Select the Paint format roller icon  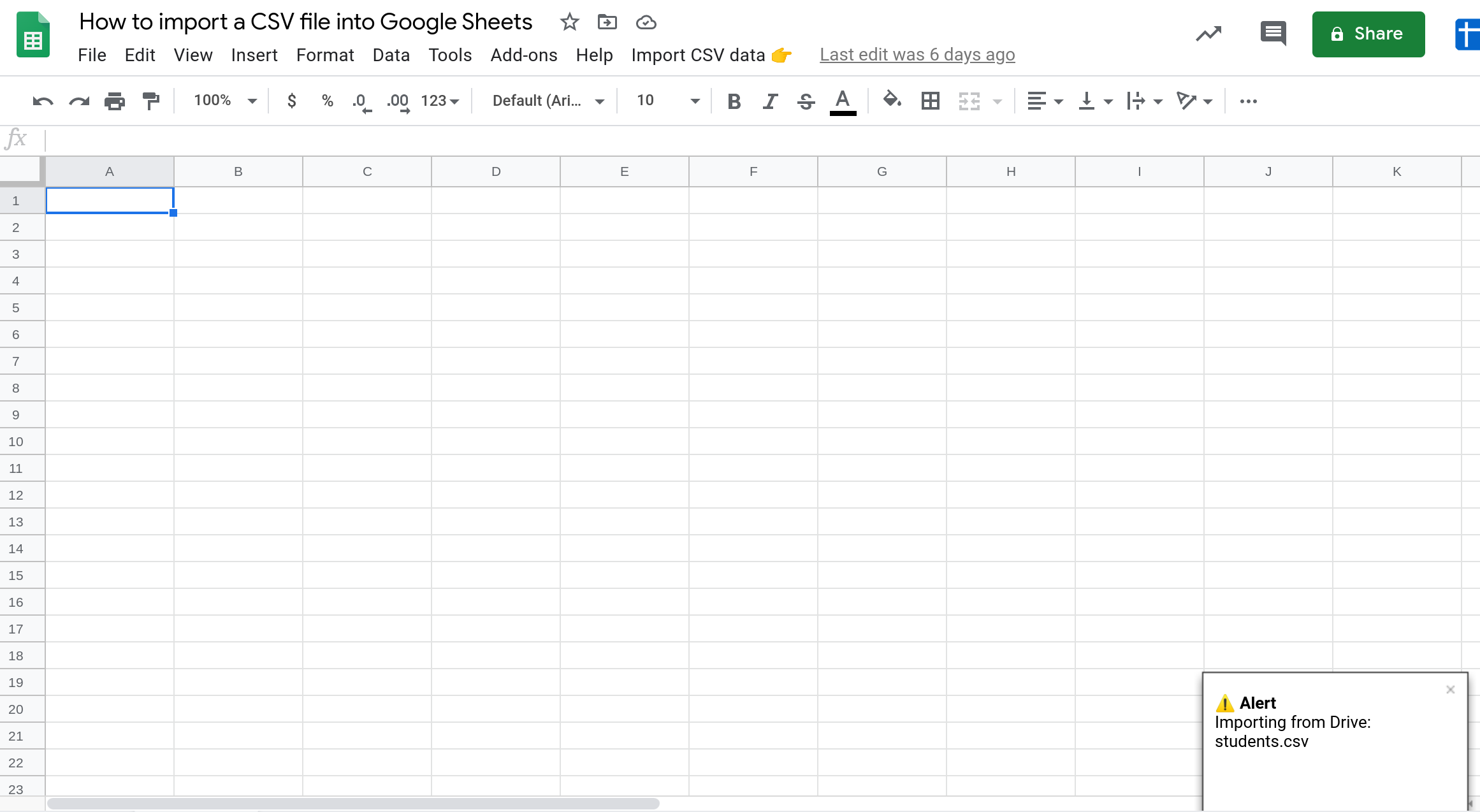tap(151, 101)
